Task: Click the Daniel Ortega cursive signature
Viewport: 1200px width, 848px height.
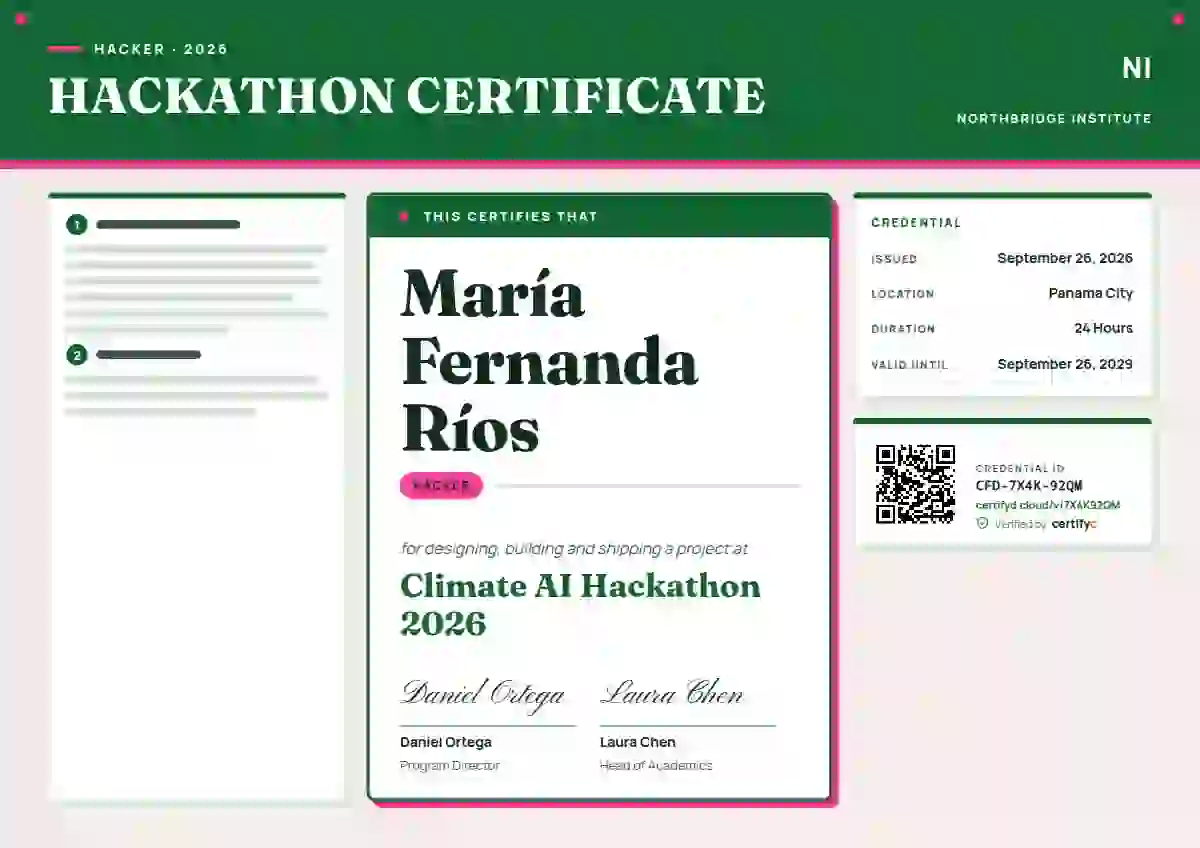Action: [483, 695]
